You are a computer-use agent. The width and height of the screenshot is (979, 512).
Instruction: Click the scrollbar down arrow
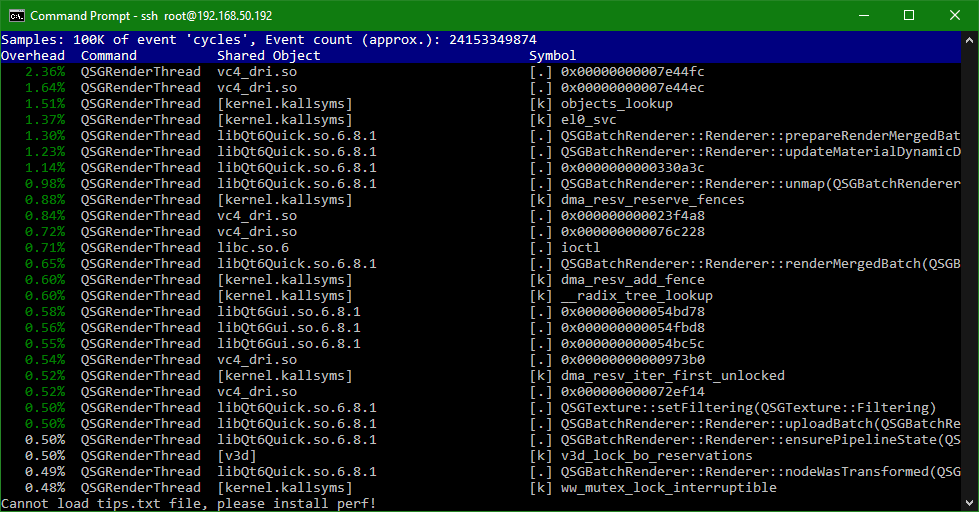tap(969, 502)
